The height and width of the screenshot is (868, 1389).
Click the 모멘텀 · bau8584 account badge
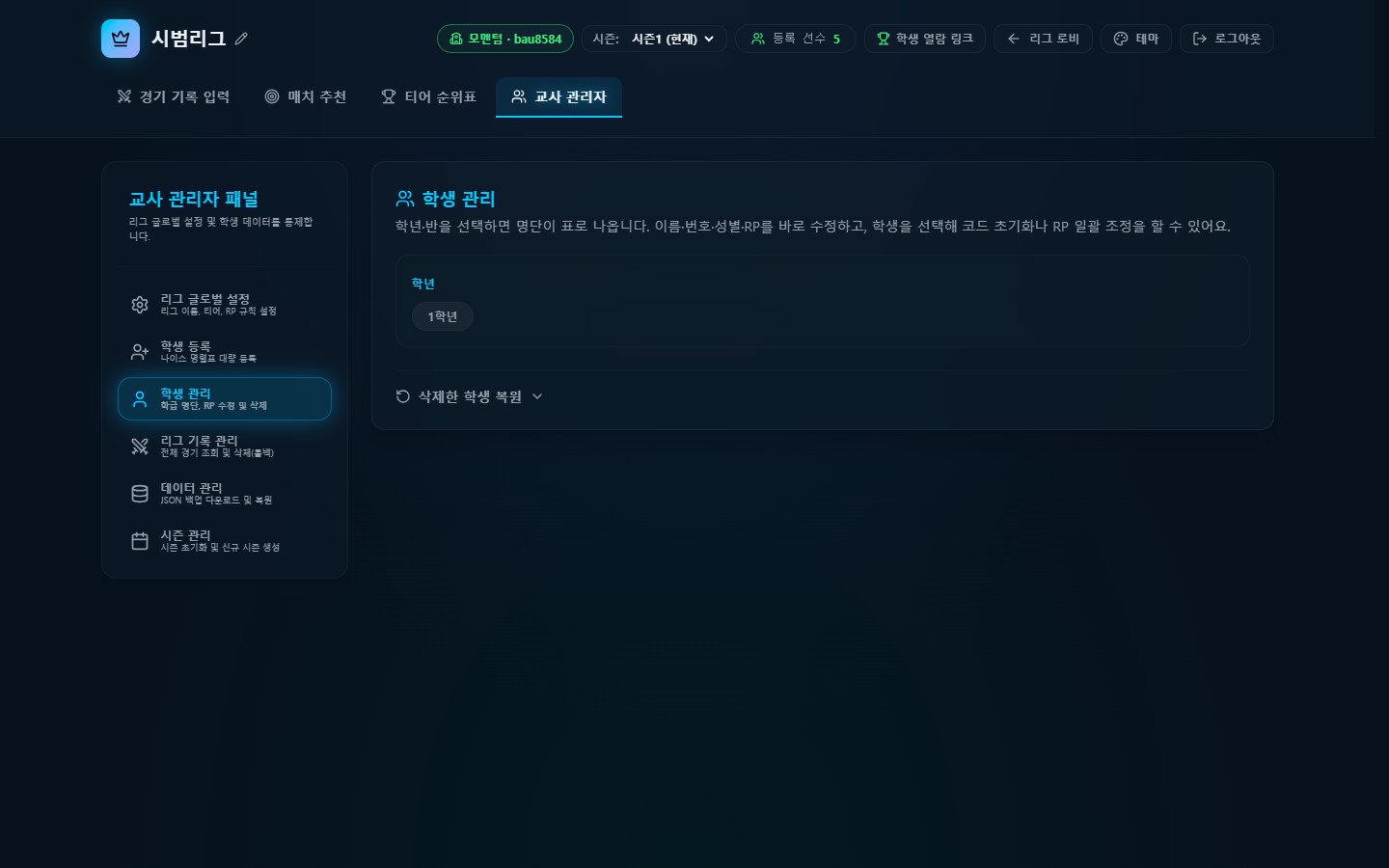click(x=505, y=39)
